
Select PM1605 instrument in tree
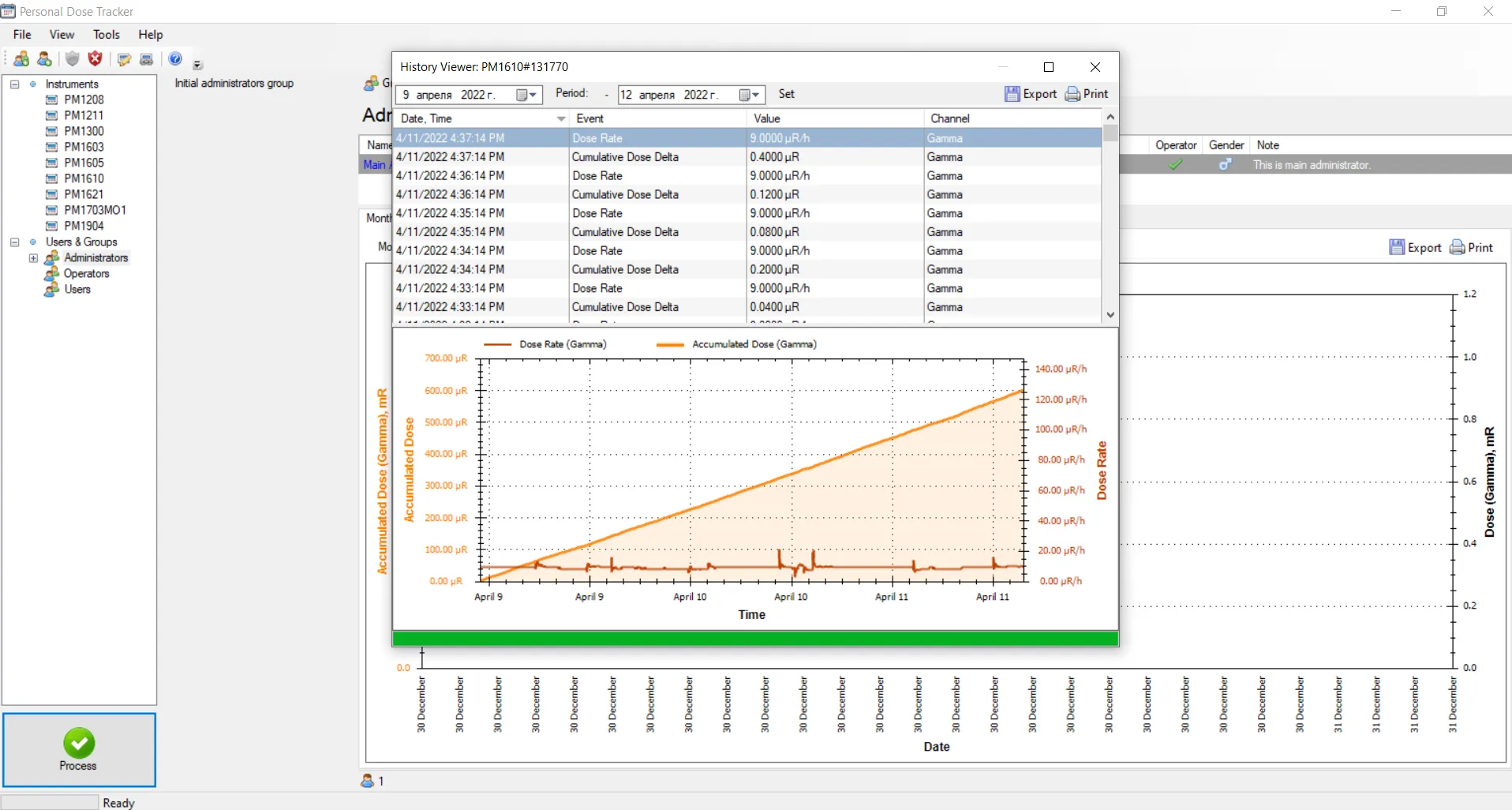coord(84,163)
